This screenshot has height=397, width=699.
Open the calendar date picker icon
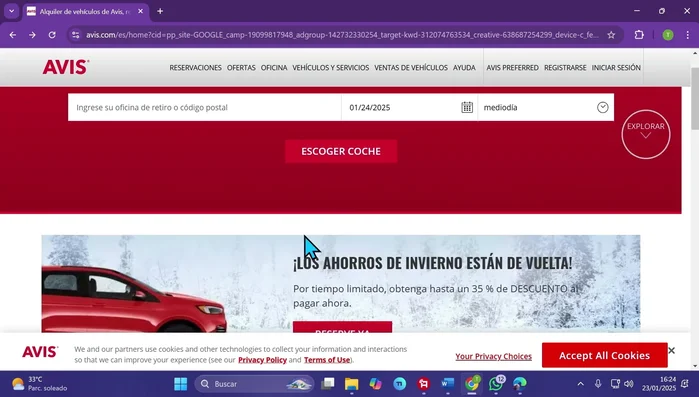467,107
